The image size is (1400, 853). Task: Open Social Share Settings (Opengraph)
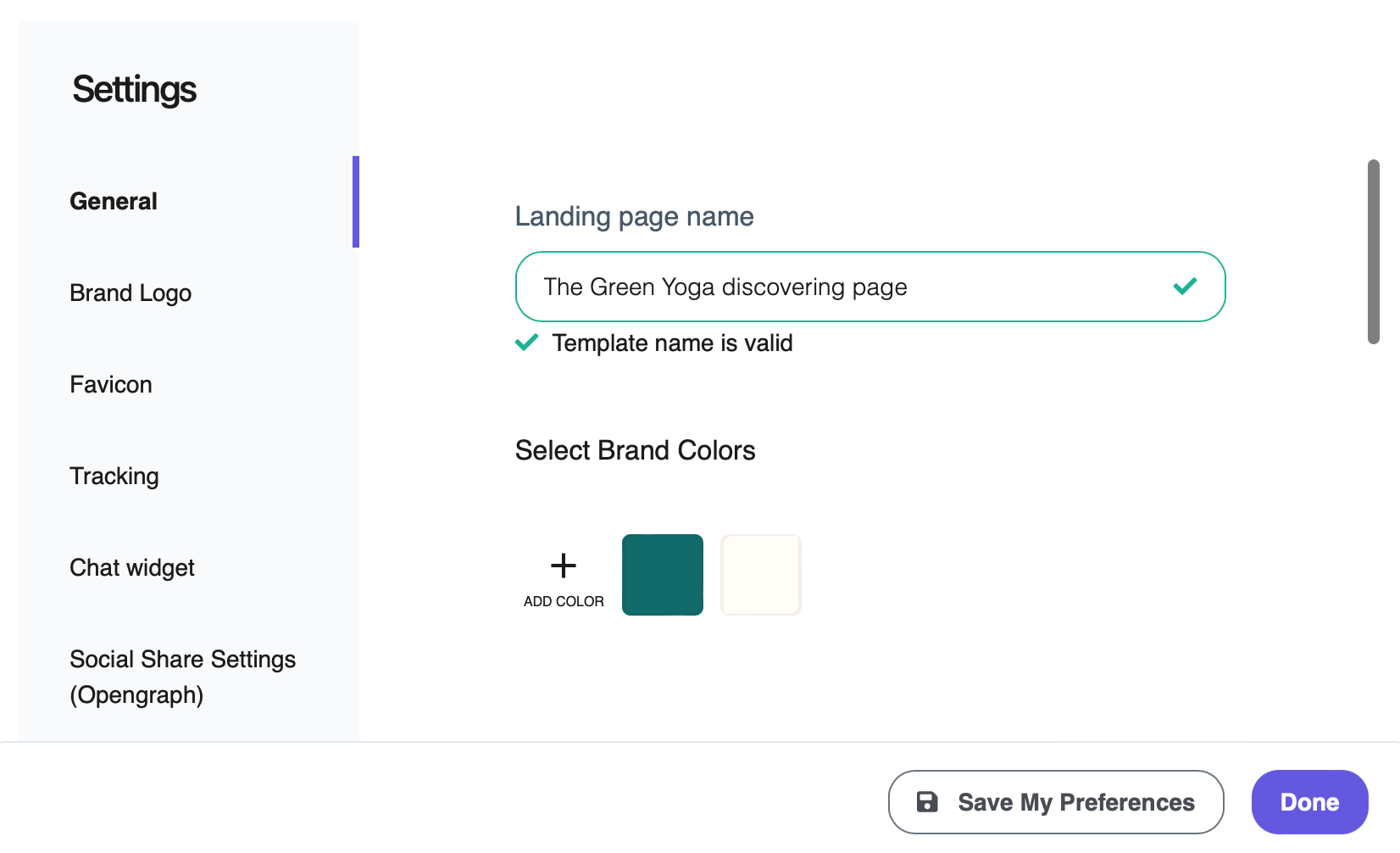(x=182, y=677)
